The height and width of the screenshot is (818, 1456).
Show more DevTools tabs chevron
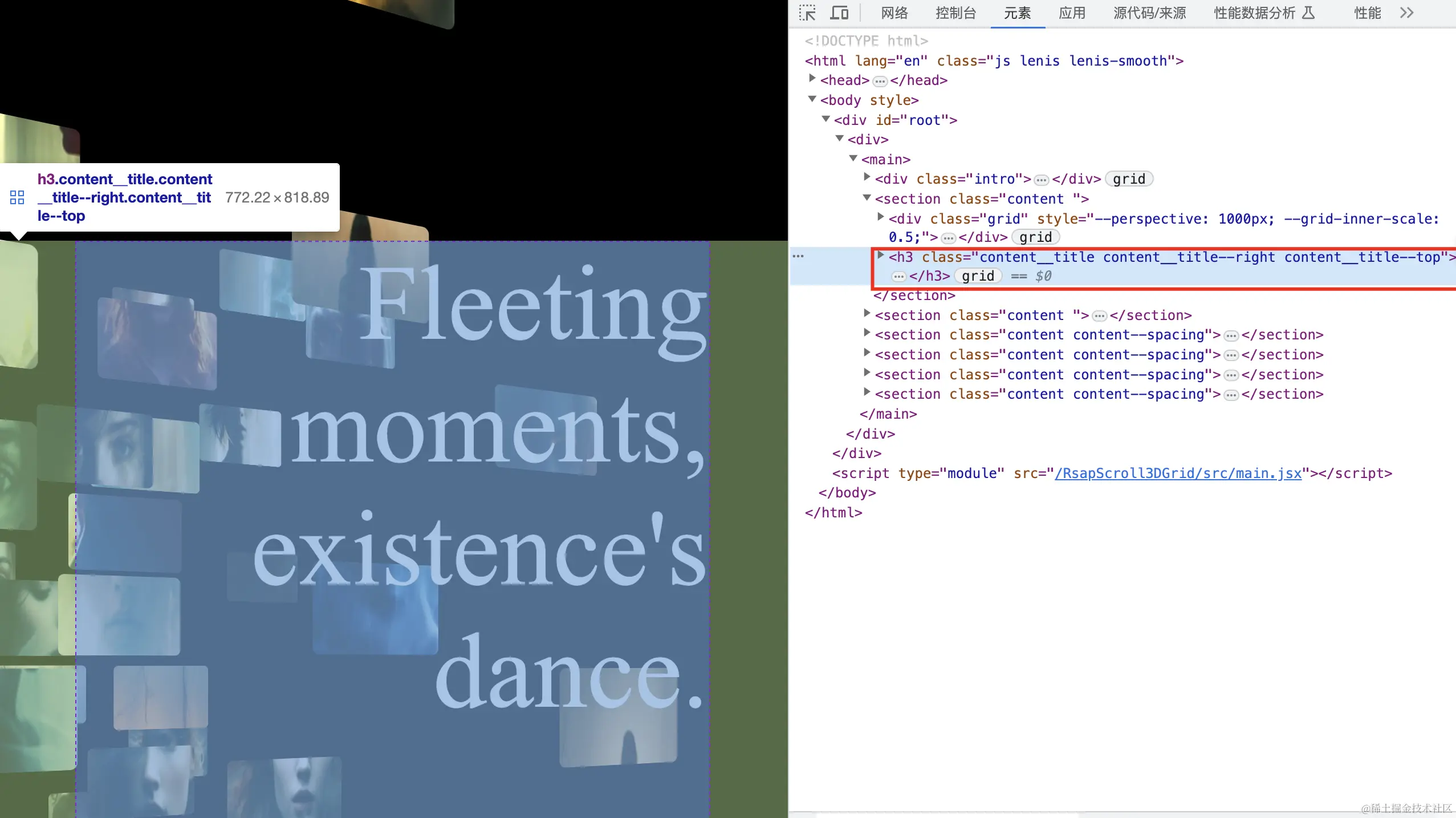(1406, 13)
